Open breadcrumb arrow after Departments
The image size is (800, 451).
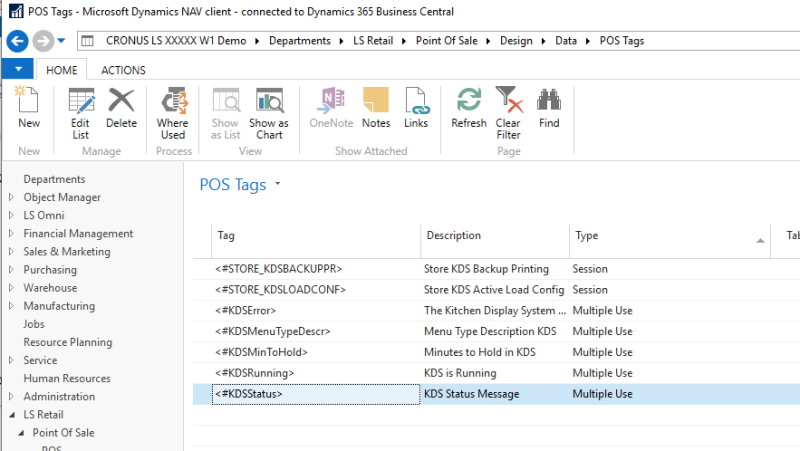tap(341, 41)
